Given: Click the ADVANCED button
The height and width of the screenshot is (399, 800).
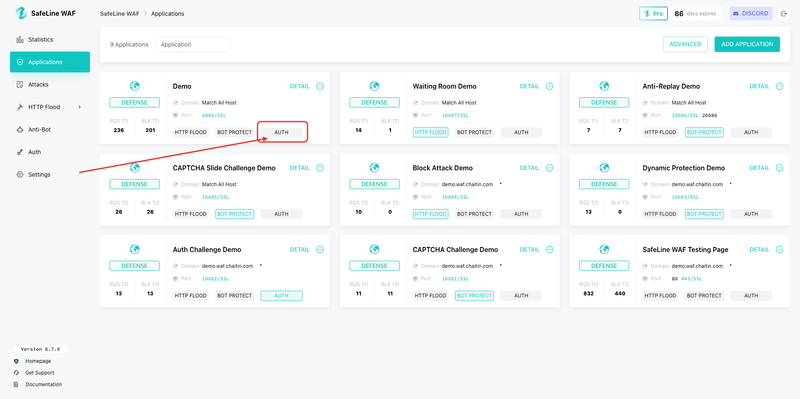Looking at the screenshot, I should tap(685, 44).
